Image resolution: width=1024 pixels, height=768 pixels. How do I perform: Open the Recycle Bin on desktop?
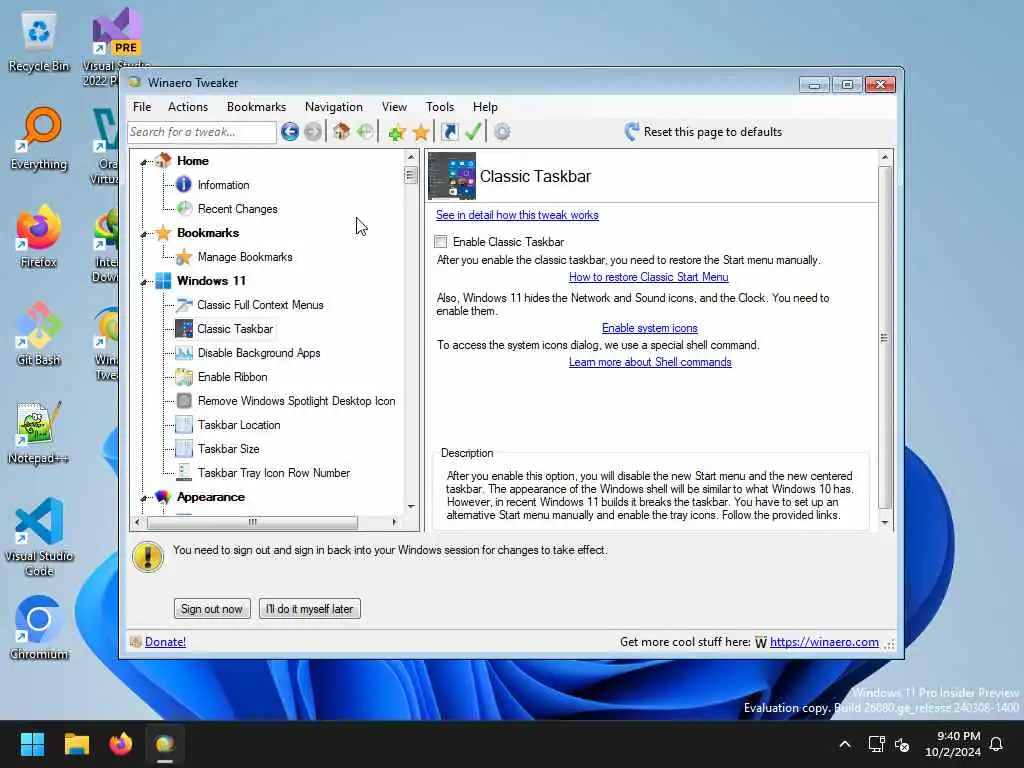coord(39,40)
